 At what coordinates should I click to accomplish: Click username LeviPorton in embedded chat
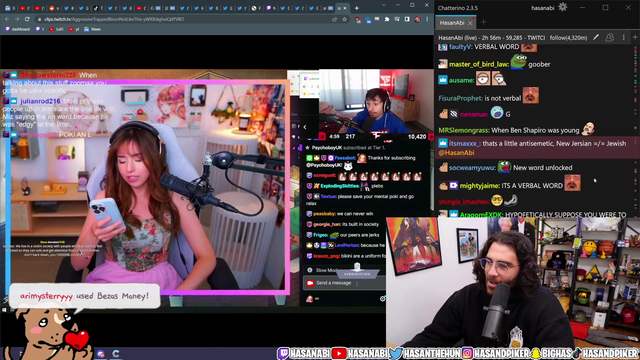pos(347,246)
